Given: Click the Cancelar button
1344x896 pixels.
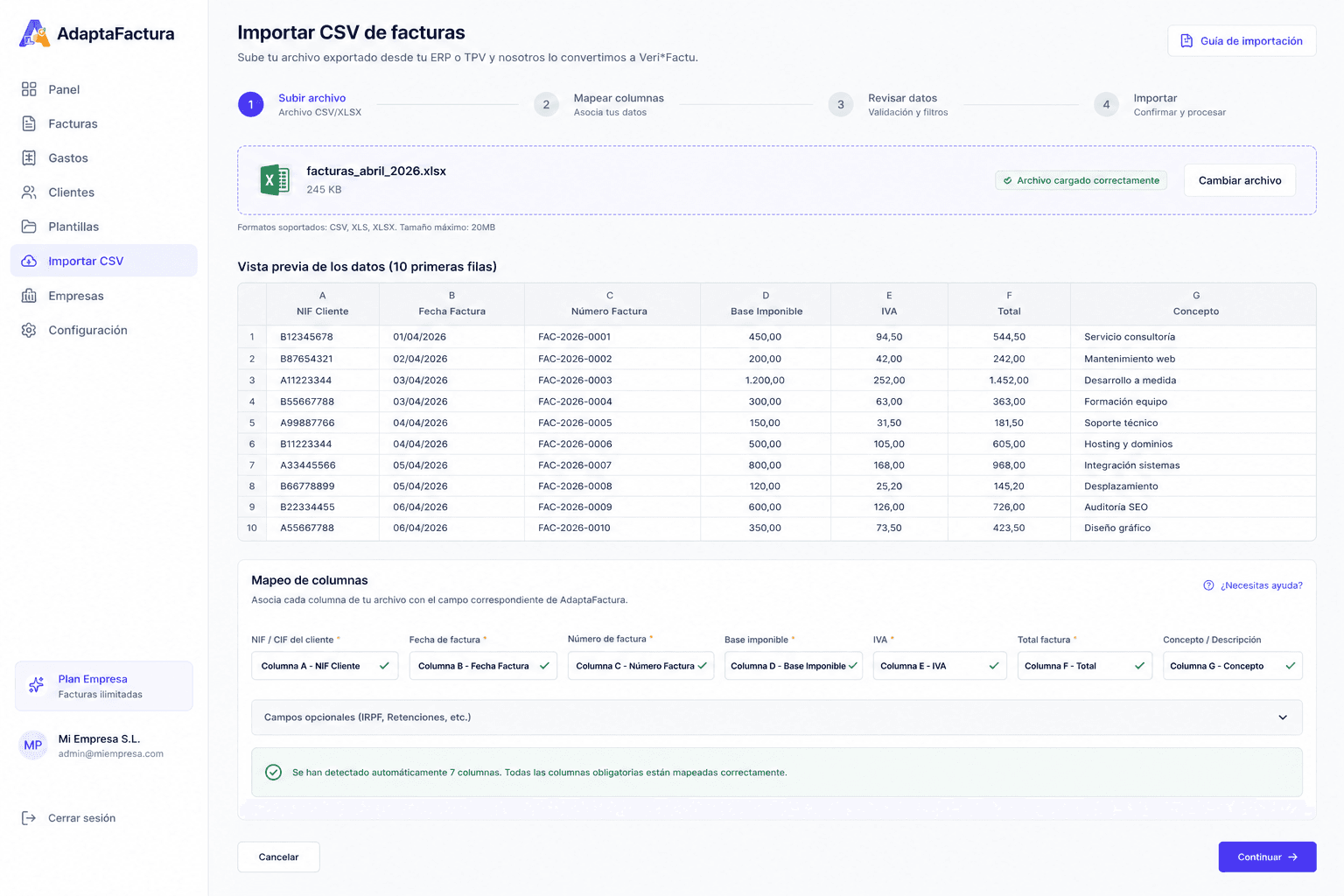Looking at the screenshot, I should point(278,857).
